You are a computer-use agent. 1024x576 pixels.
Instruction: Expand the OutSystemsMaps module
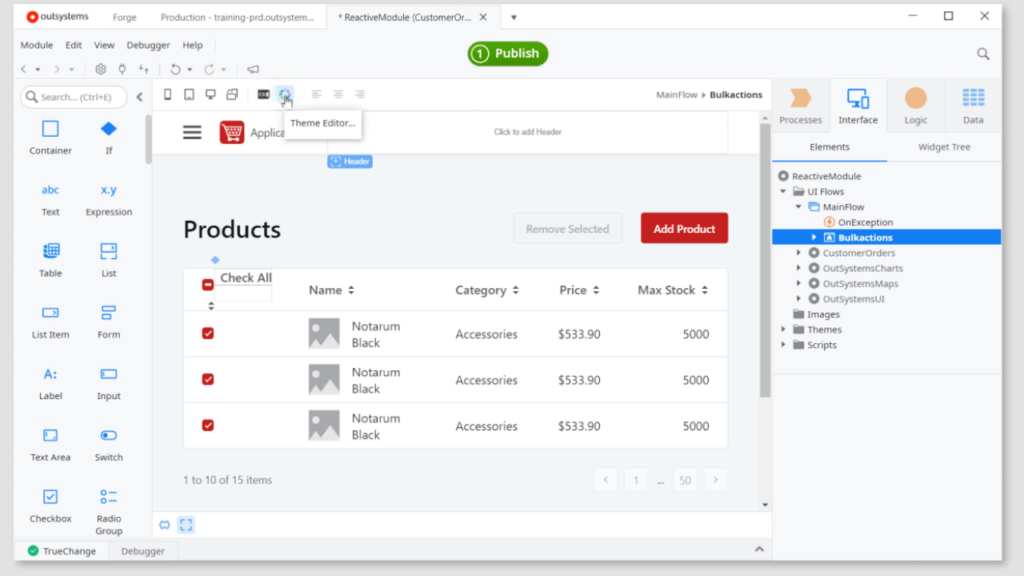tap(798, 283)
